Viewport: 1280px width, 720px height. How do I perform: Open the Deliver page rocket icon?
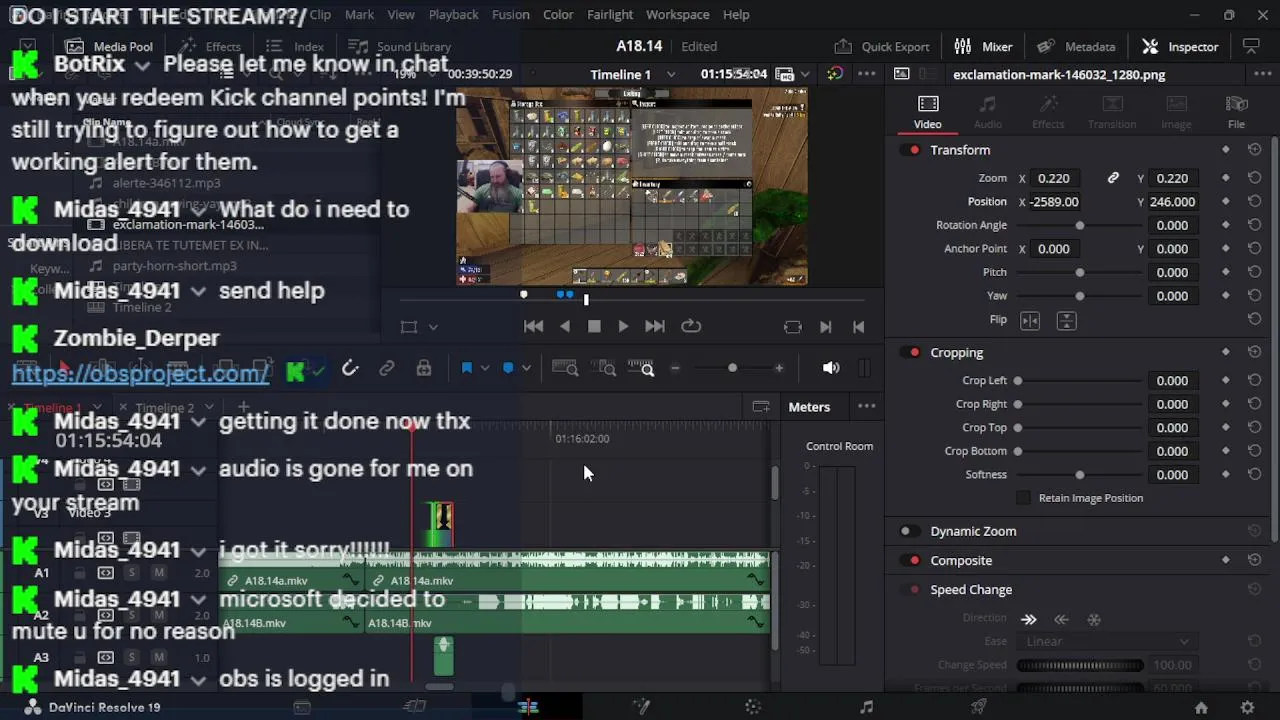tap(979, 707)
